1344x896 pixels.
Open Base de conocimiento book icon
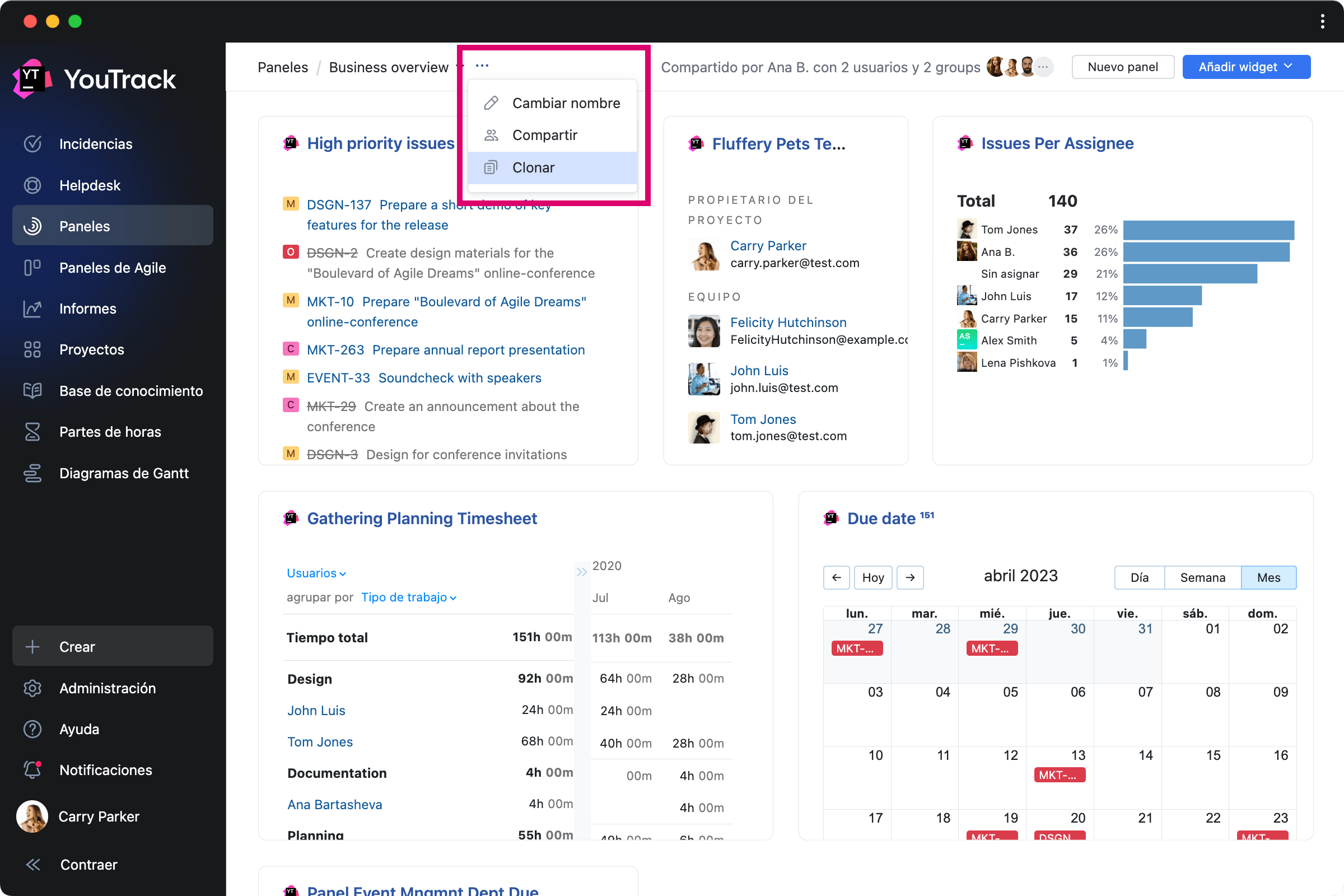coord(32,391)
